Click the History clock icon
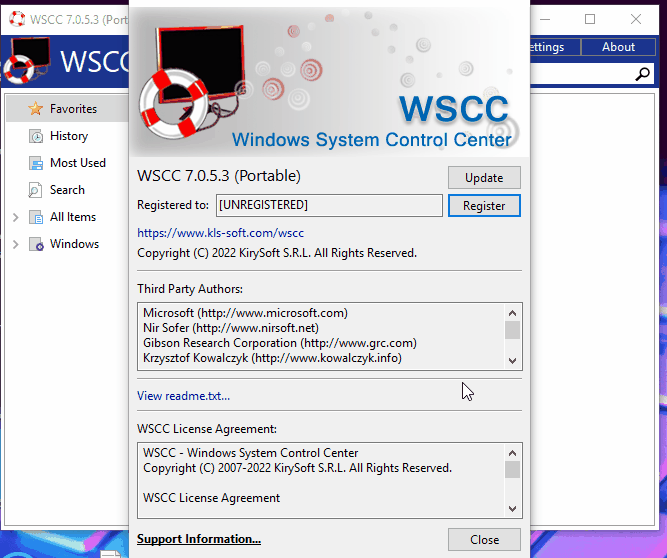This screenshot has height=558, width=667. (36, 136)
